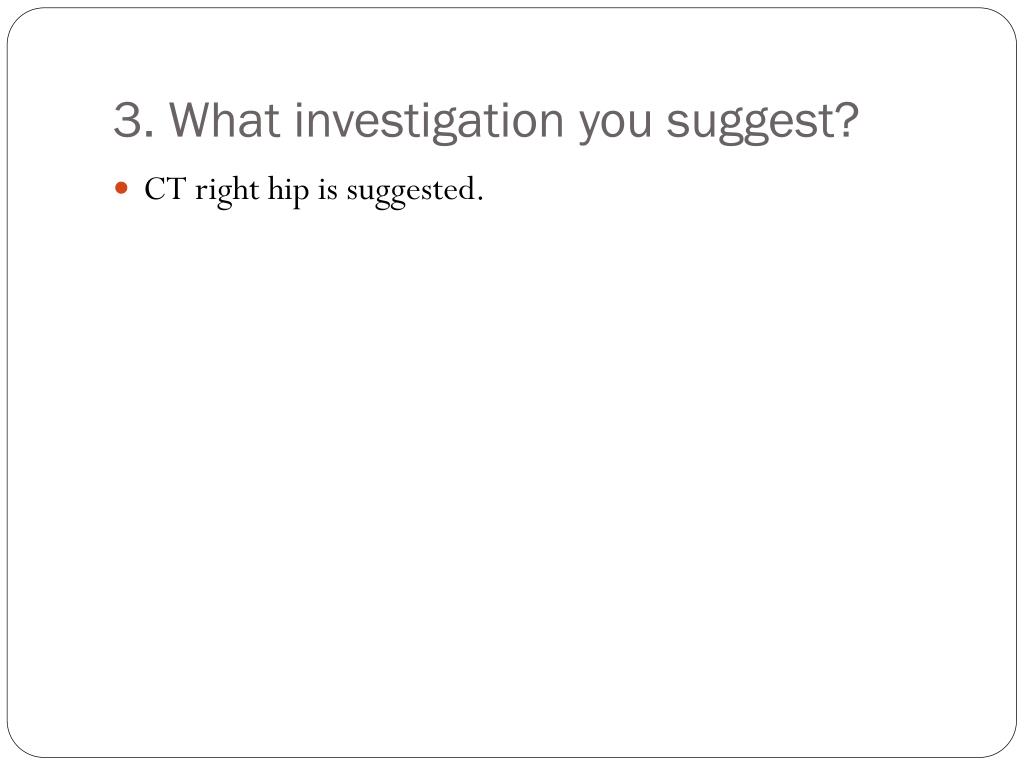Screen dimensions: 1024x768
Task: Click the word "is" in the bullet
Action: point(328,190)
